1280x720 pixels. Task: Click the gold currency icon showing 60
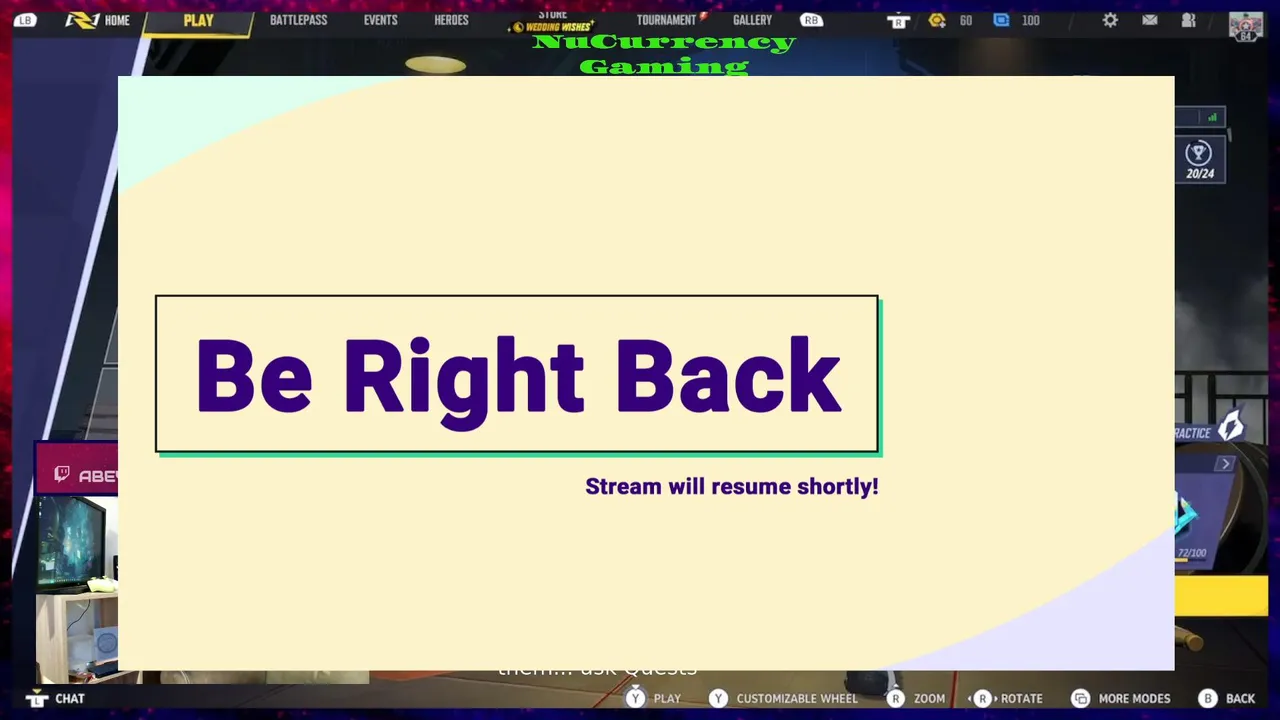pos(937,20)
